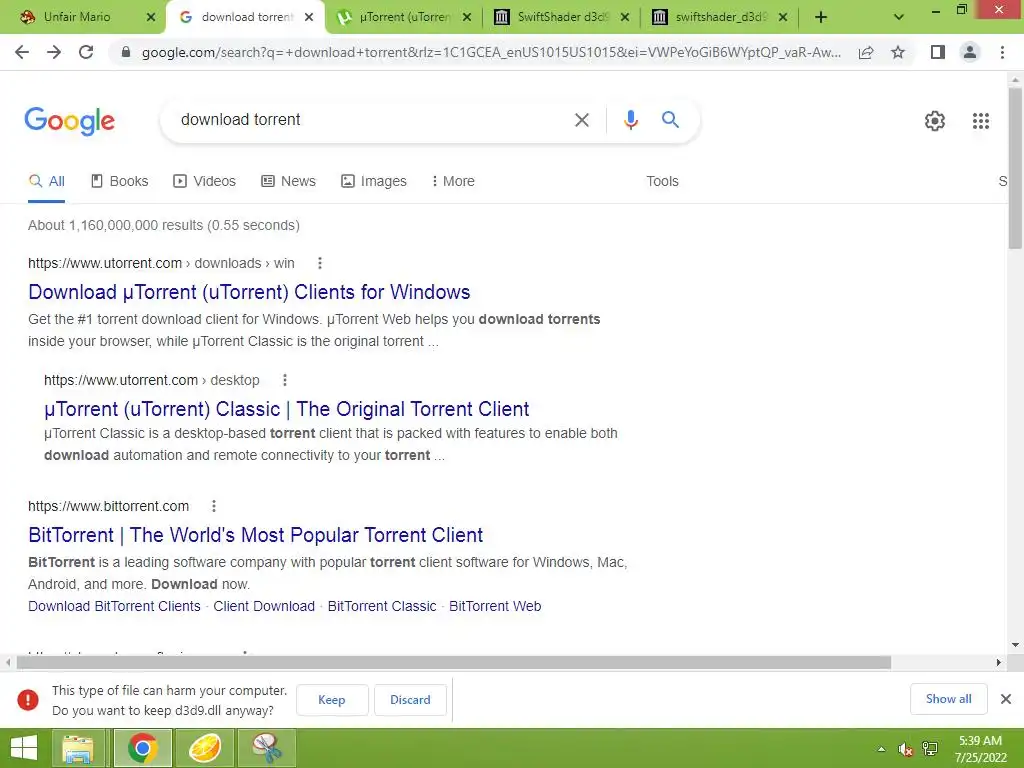Open a new browser tab
Viewport: 1024px width, 768px height.
tap(821, 17)
